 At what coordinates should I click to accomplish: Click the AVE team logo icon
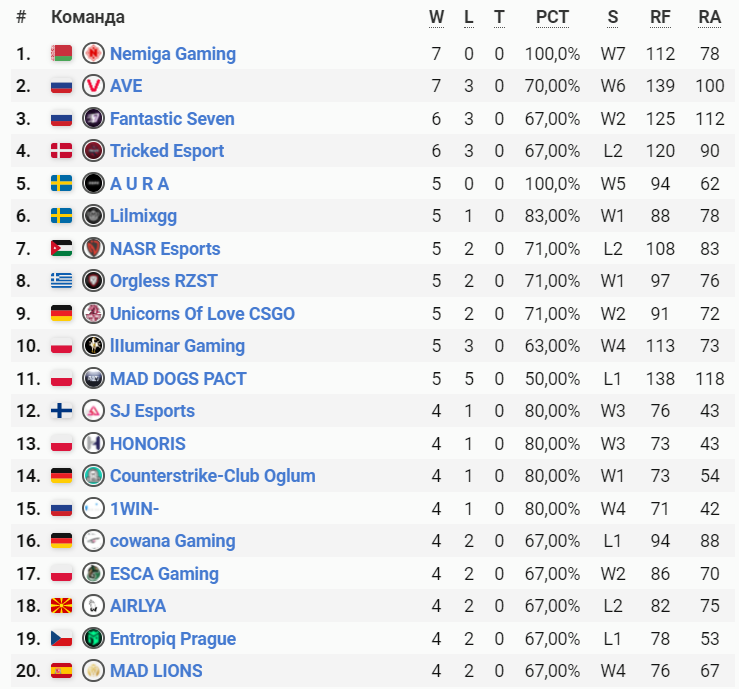93,86
